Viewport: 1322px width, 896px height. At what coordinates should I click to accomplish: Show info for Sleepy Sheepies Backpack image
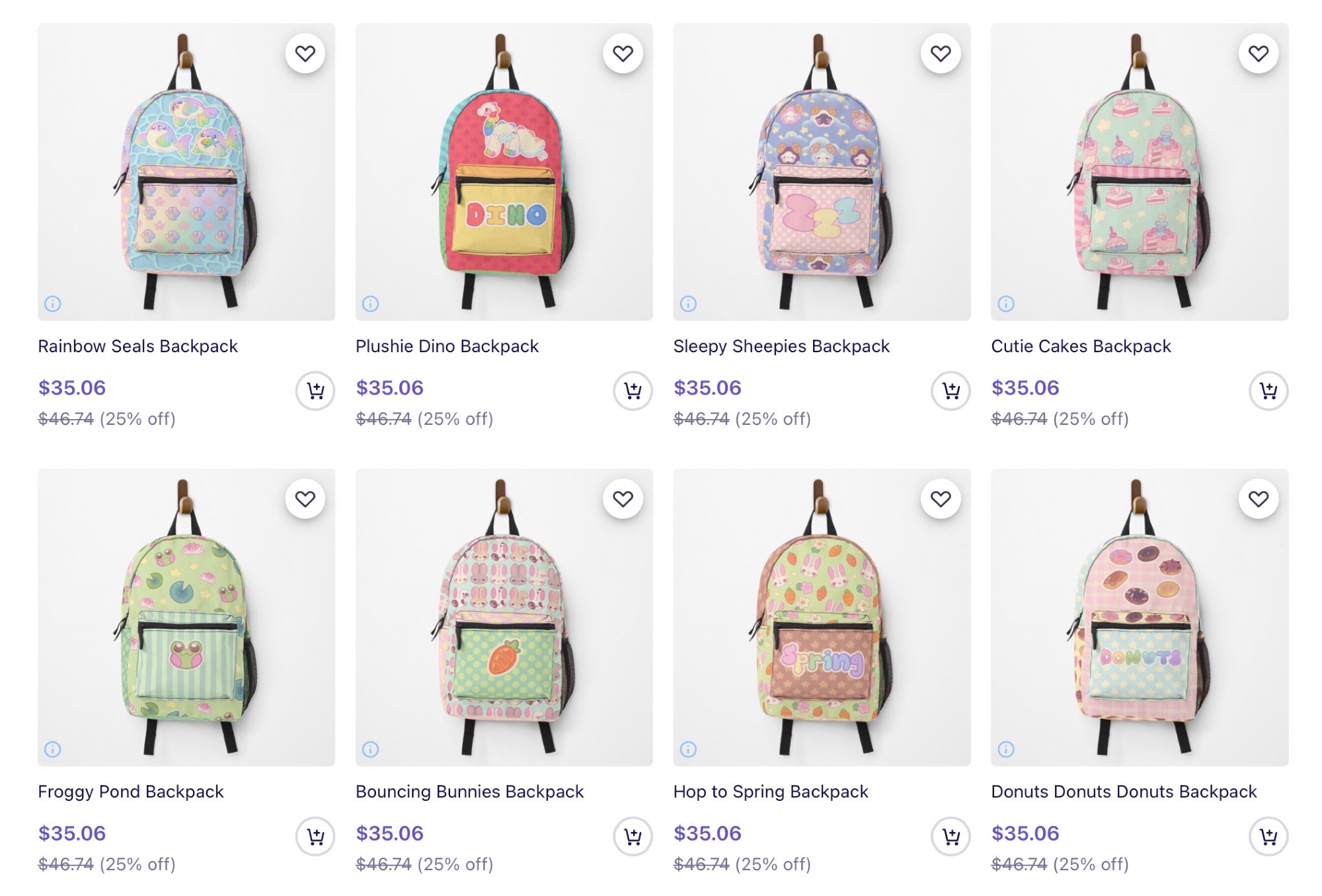pyautogui.click(x=688, y=304)
